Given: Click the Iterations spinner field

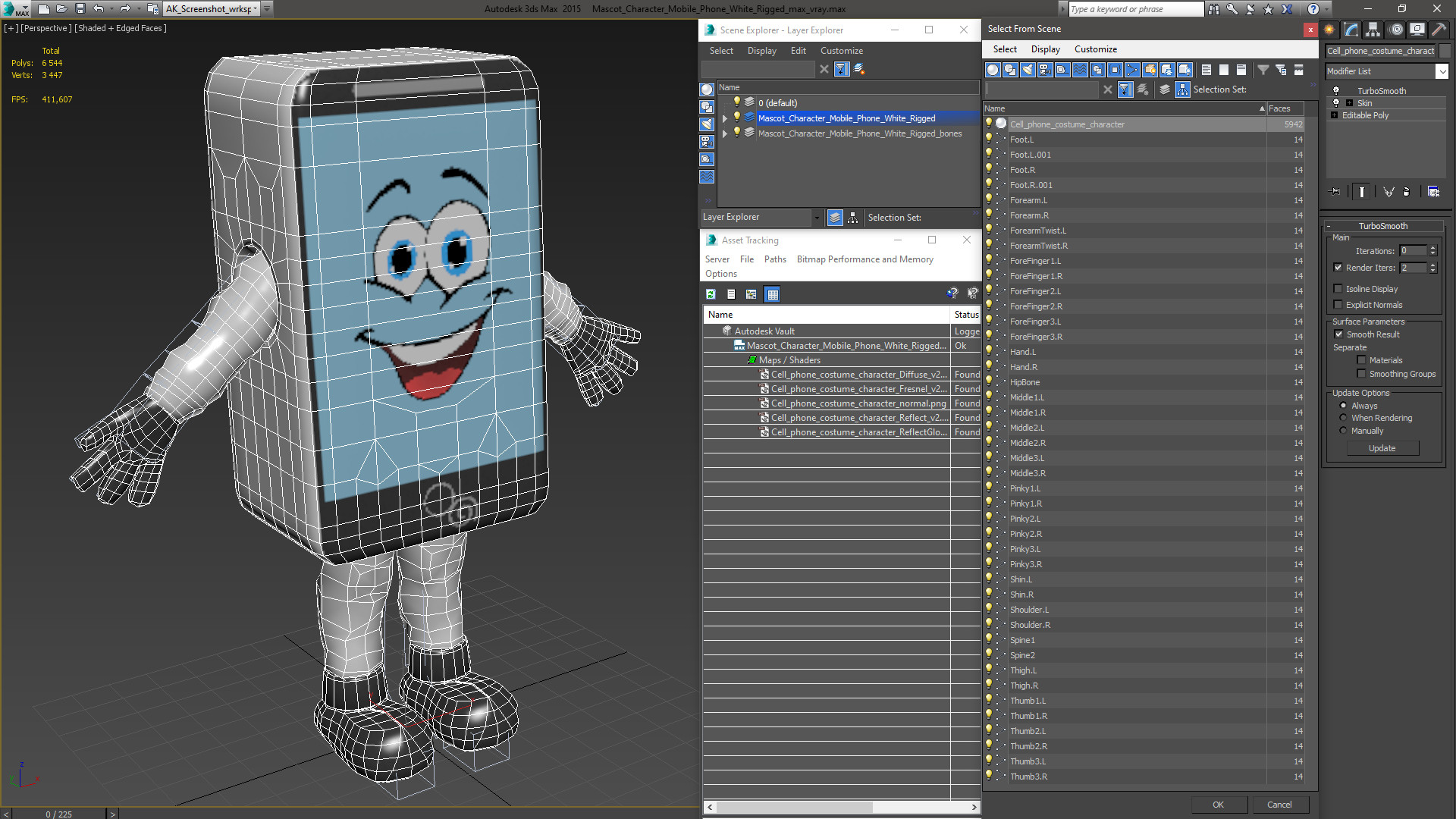Looking at the screenshot, I should [x=1413, y=251].
